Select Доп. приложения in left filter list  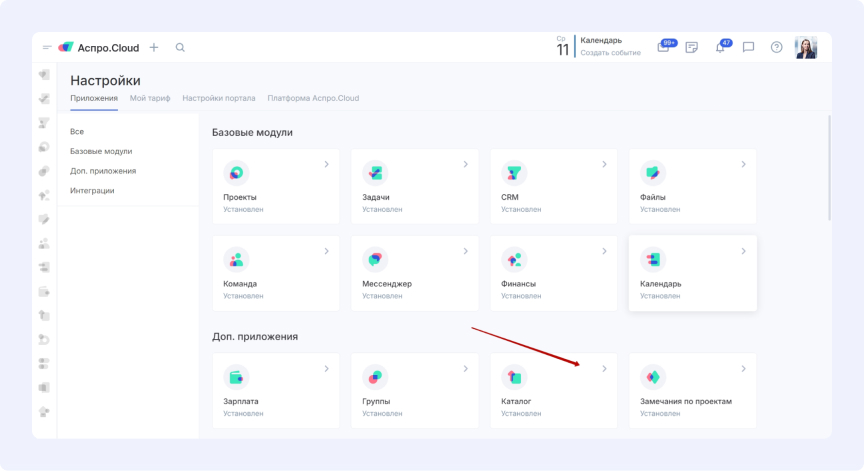point(103,171)
